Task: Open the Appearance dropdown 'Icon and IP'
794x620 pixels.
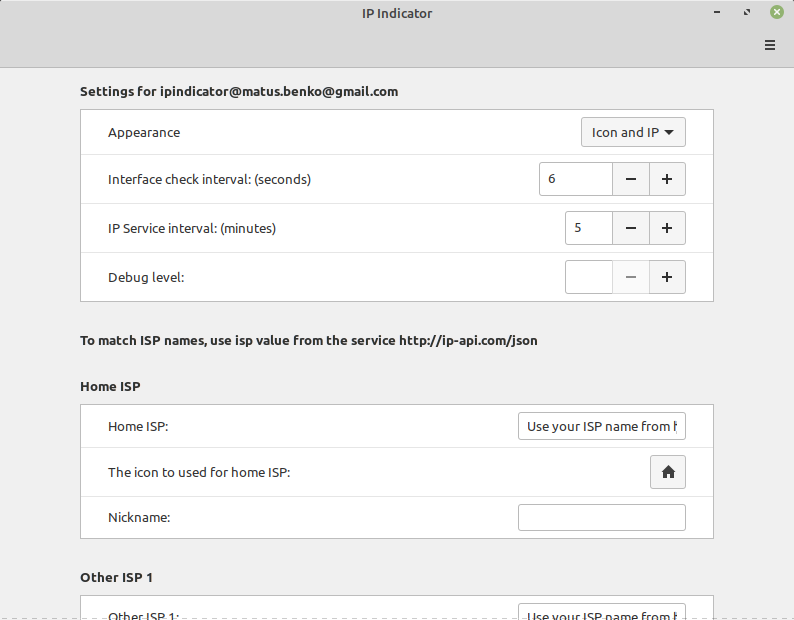Action: [x=633, y=132]
